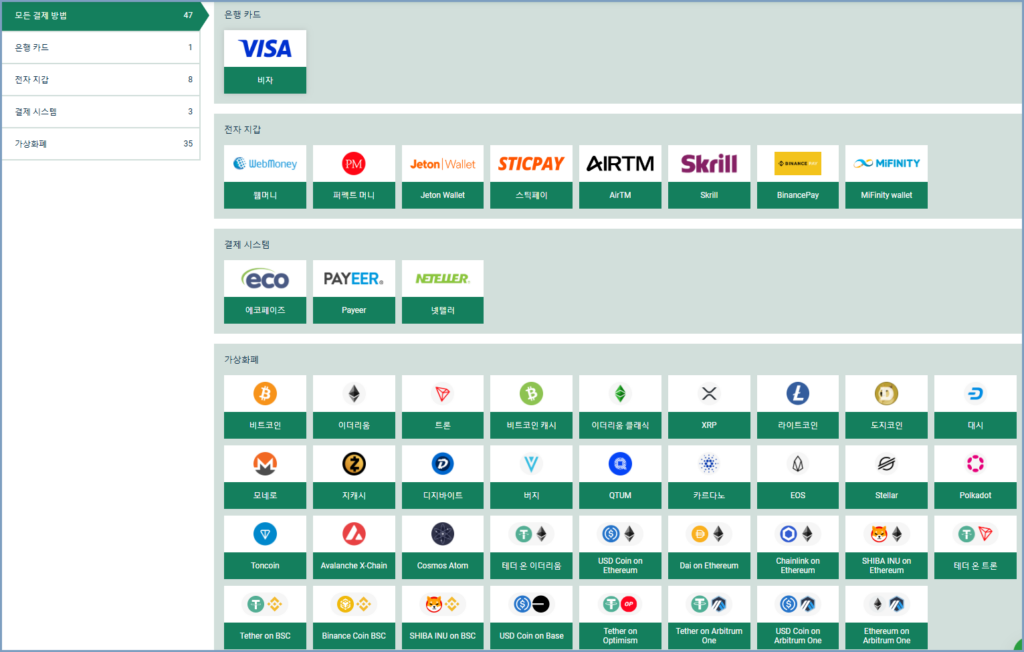Click the 퍼펙트 머니 label button
This screenshot has height=652, width=1024.
coord(353,195)
